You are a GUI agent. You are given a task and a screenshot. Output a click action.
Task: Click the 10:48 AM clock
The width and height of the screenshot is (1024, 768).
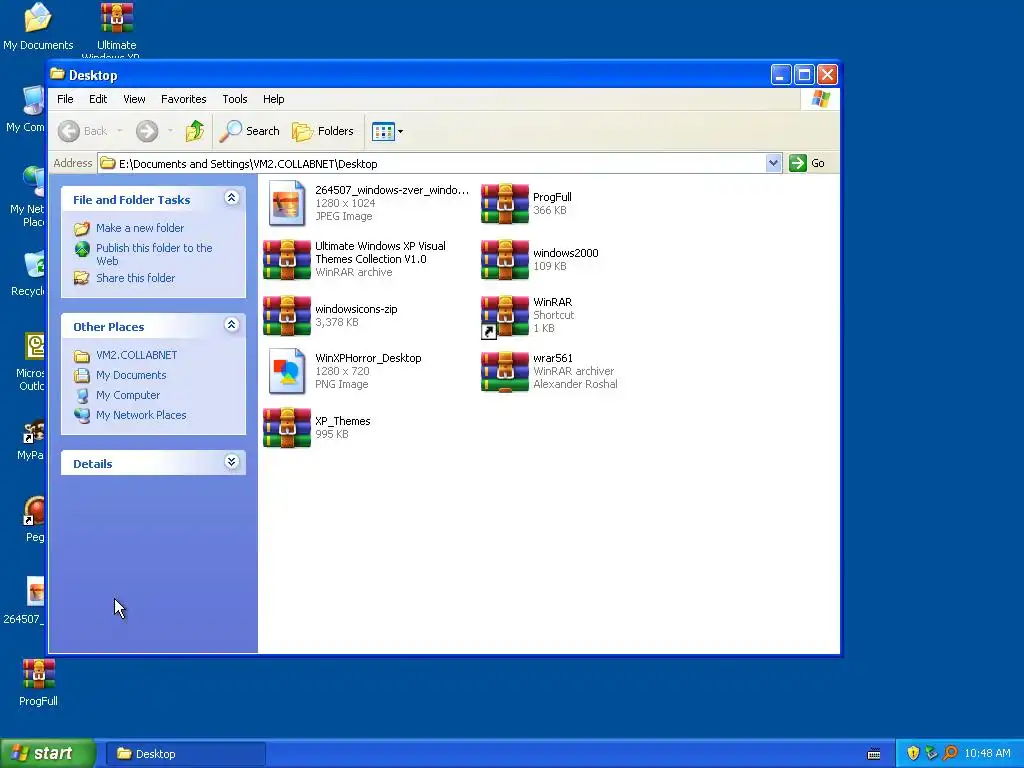[987, 753]
